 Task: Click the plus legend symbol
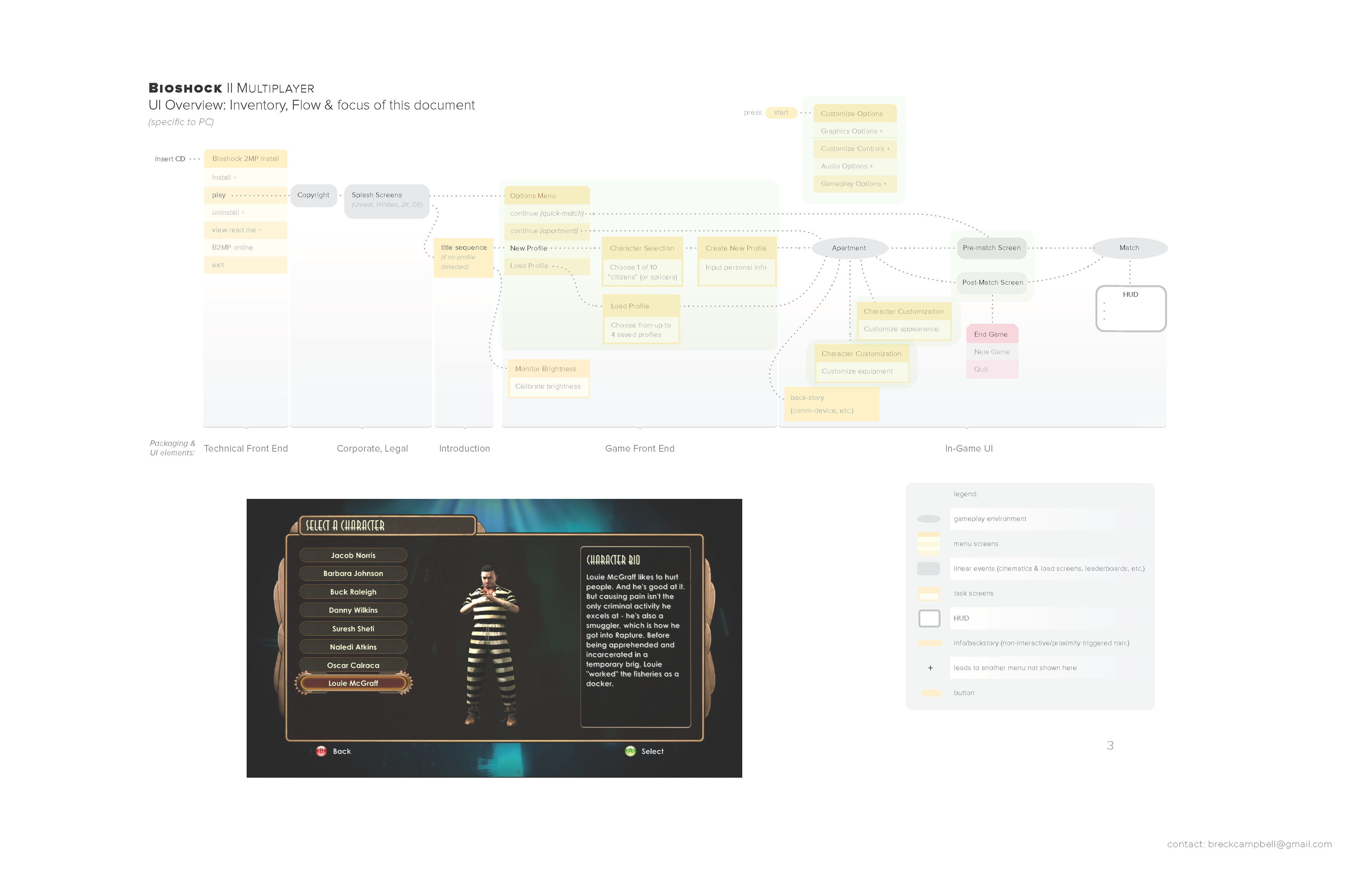[930, 668]
